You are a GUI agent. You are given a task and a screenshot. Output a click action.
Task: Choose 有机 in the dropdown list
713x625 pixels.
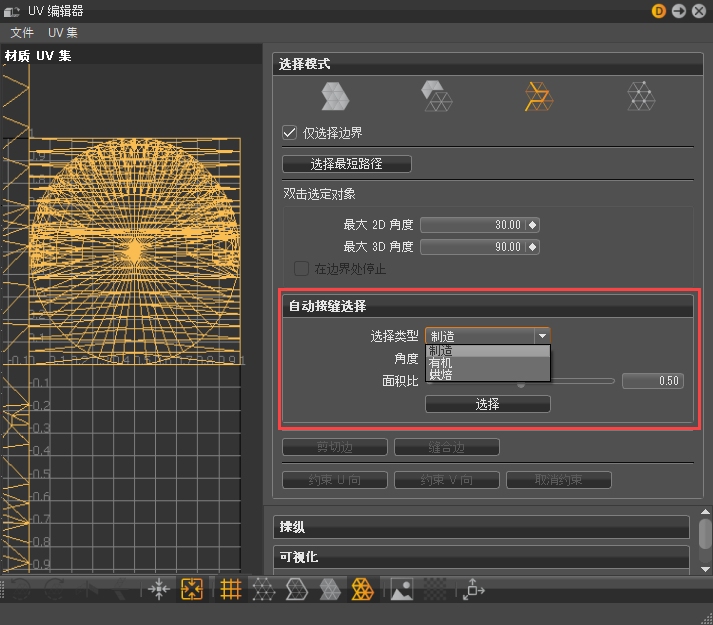(x=487, y=363)
